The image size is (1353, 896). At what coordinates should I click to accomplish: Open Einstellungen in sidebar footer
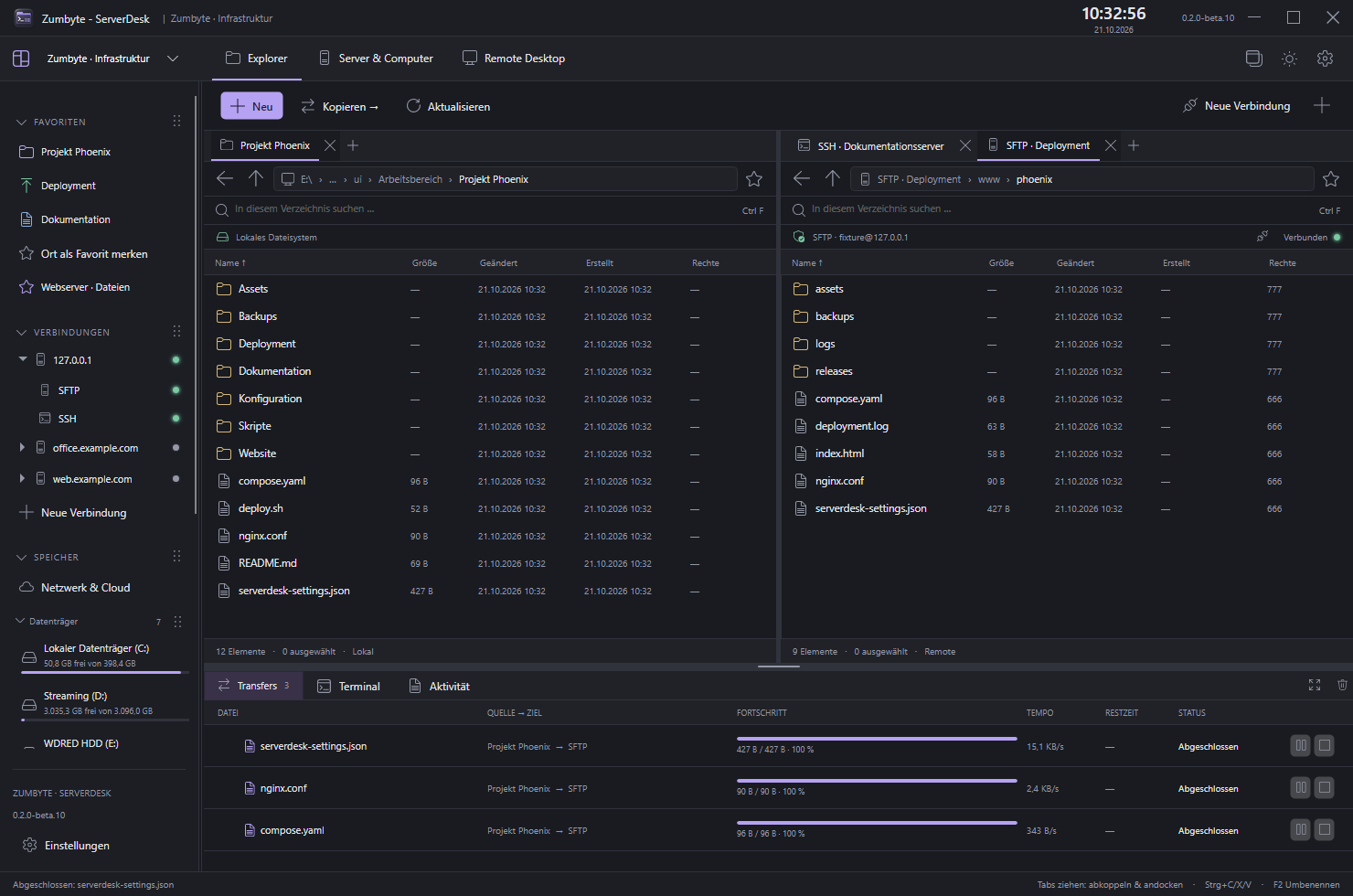pyautogui.click(x=66, y=846)
